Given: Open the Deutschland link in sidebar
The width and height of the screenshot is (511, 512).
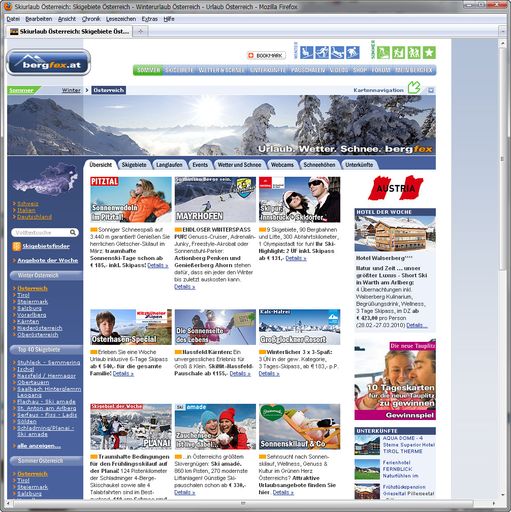Looking at the screenshot, I should pos(34,217).
